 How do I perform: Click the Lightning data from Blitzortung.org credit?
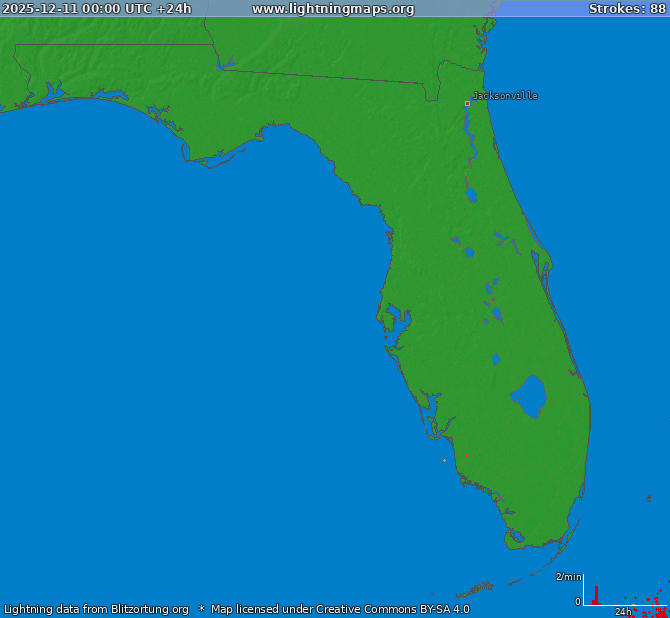coord(96,609)
